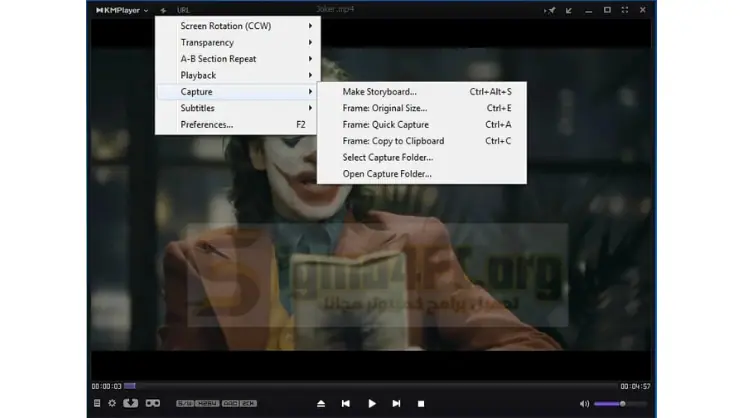Mute audio with the speaker icon
The image size is (743, 418).
pos(584,403)
